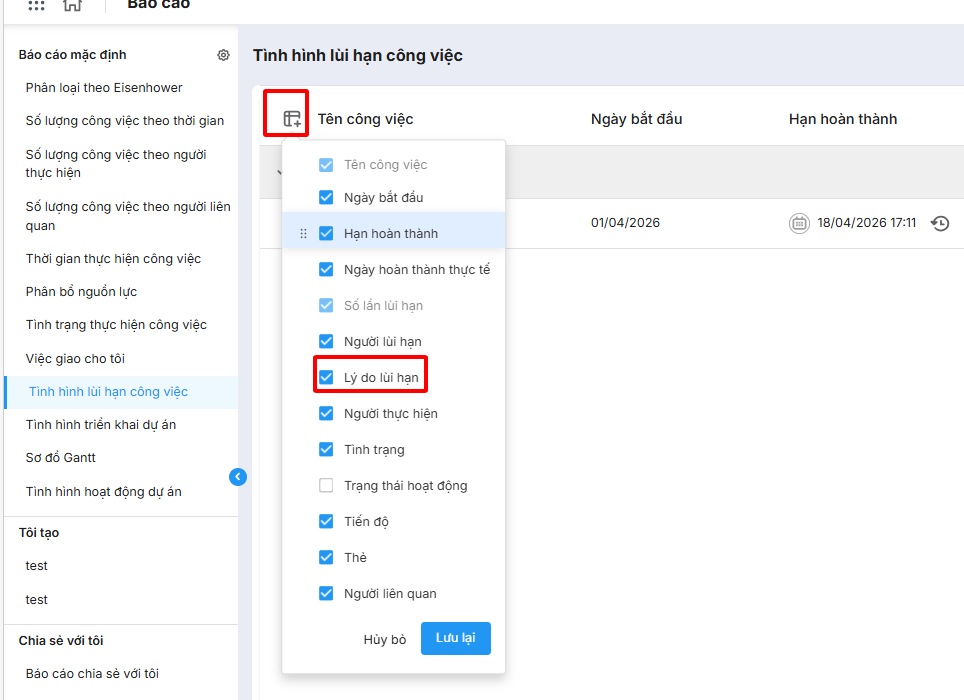Go to home via the house icon
The height and width of the screenshot is (700, 964).
point(72,5)
